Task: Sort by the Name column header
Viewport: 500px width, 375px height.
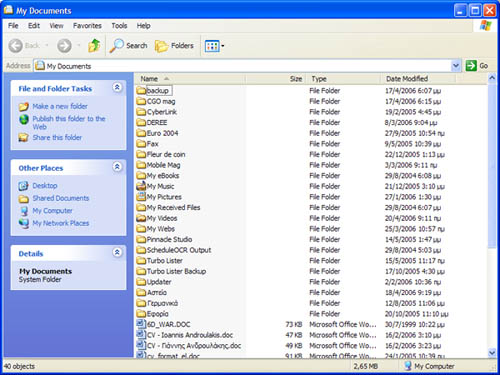Action: click(x=190, y=79)
